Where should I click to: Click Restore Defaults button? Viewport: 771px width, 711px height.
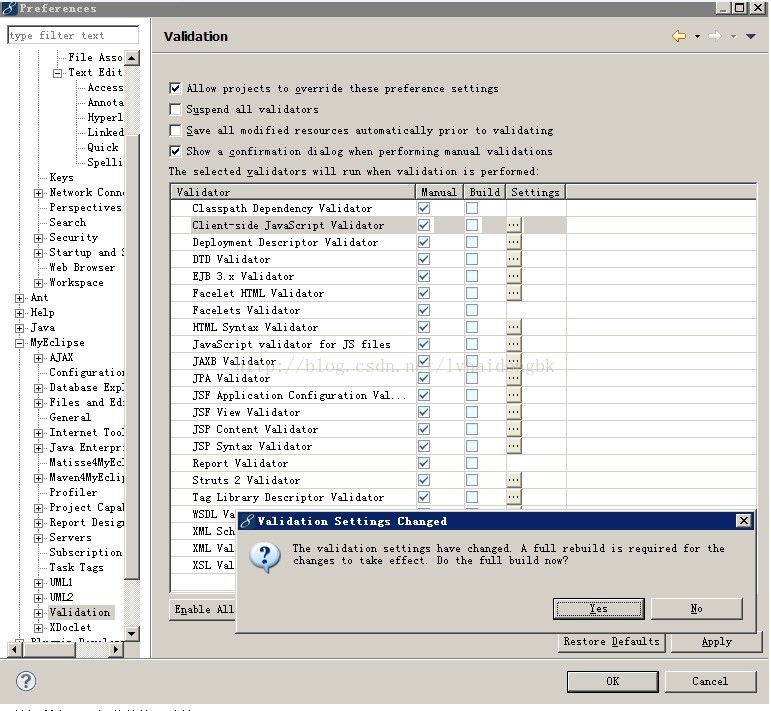click(x=612, y=642)
